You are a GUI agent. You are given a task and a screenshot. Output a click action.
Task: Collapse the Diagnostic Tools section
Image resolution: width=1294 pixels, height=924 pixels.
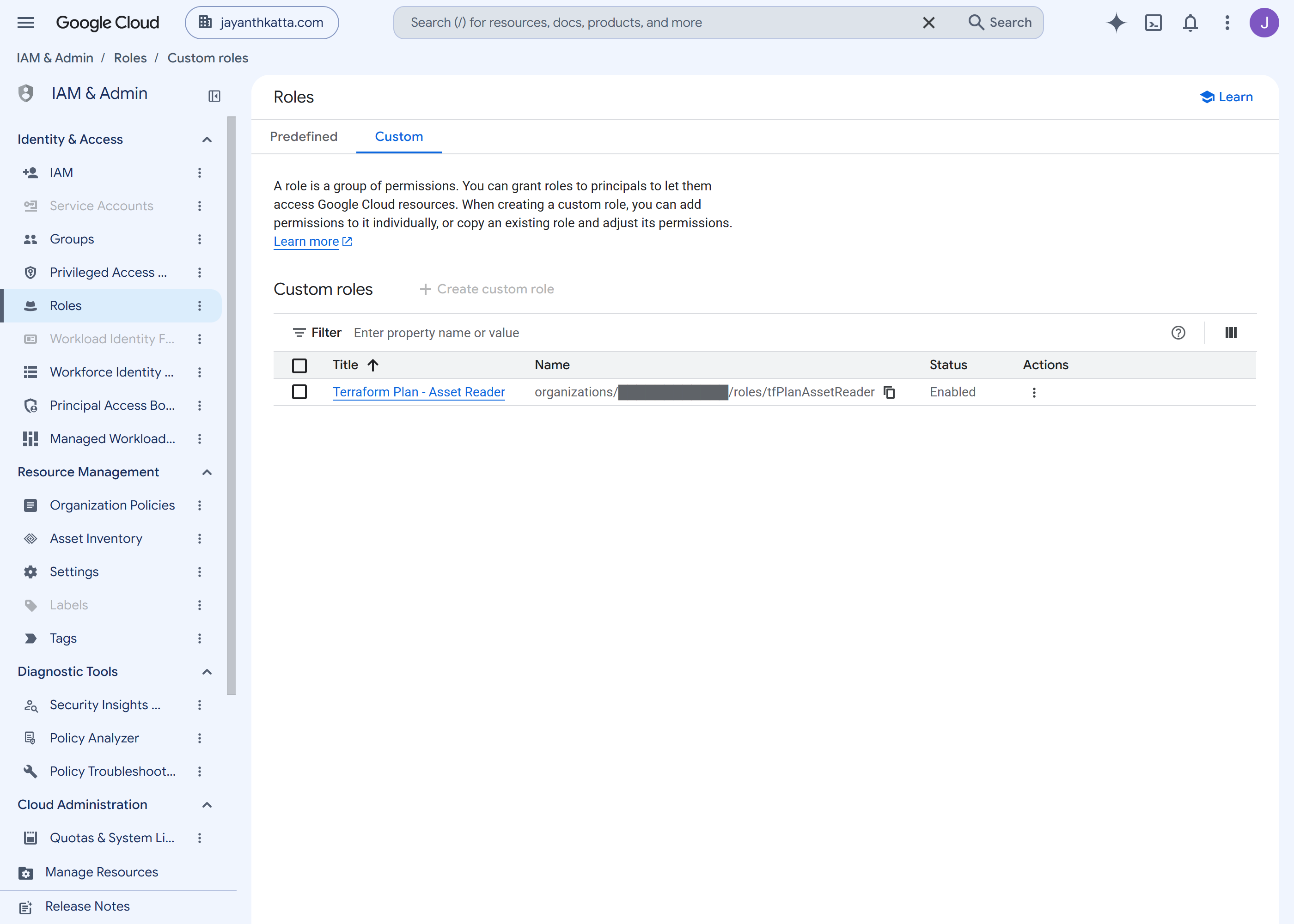(207, 672)
